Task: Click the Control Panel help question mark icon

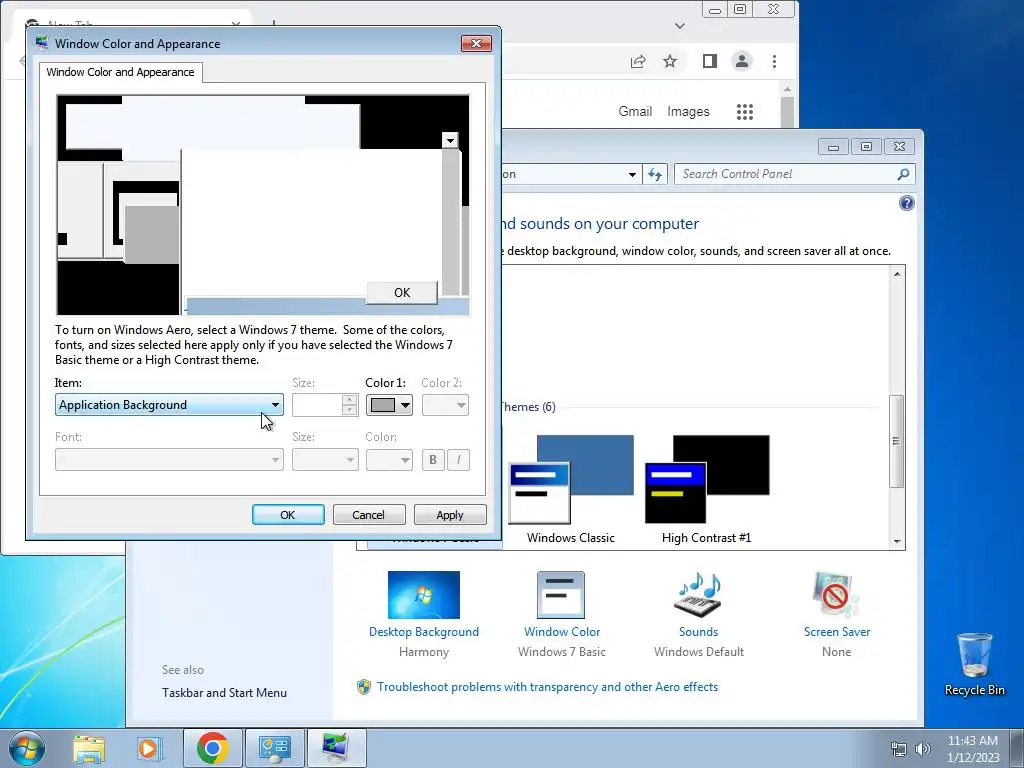Action: coord(906,203)
